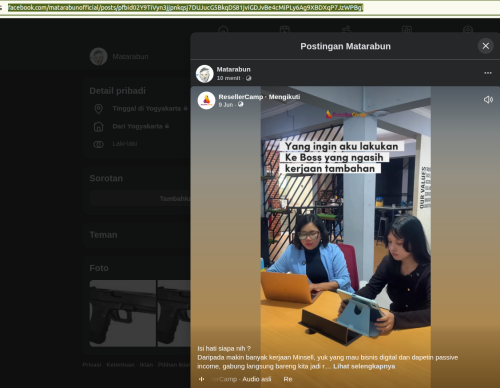Click the Postingan Matarabun dialog title
This screenshot has width=500, height=388.
(x=345, y=46)
